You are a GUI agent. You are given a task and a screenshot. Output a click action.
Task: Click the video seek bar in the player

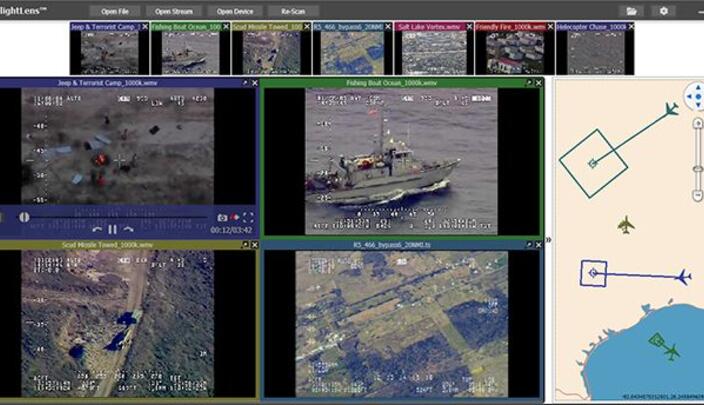click(x=120, y=217)
